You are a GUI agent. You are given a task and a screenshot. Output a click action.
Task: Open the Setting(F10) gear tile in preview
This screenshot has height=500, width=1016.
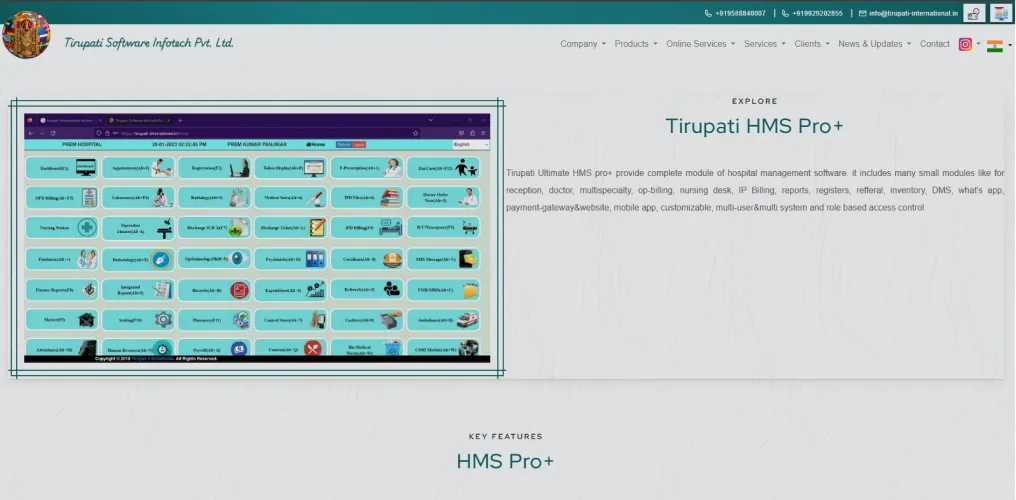138,320
